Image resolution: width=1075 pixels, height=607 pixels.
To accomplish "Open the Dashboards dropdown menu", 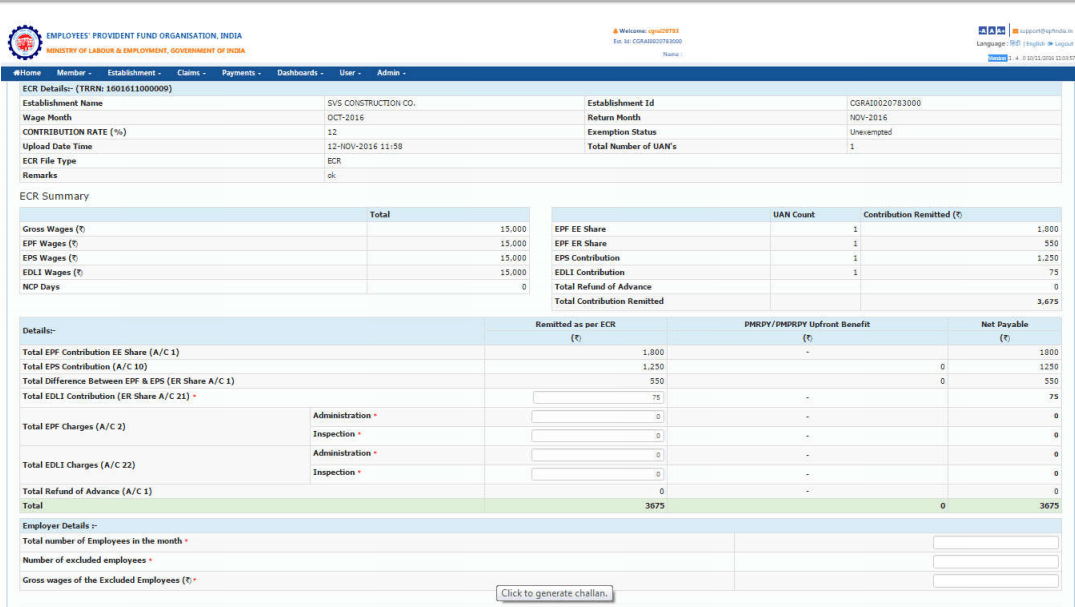I will point(300,73).
